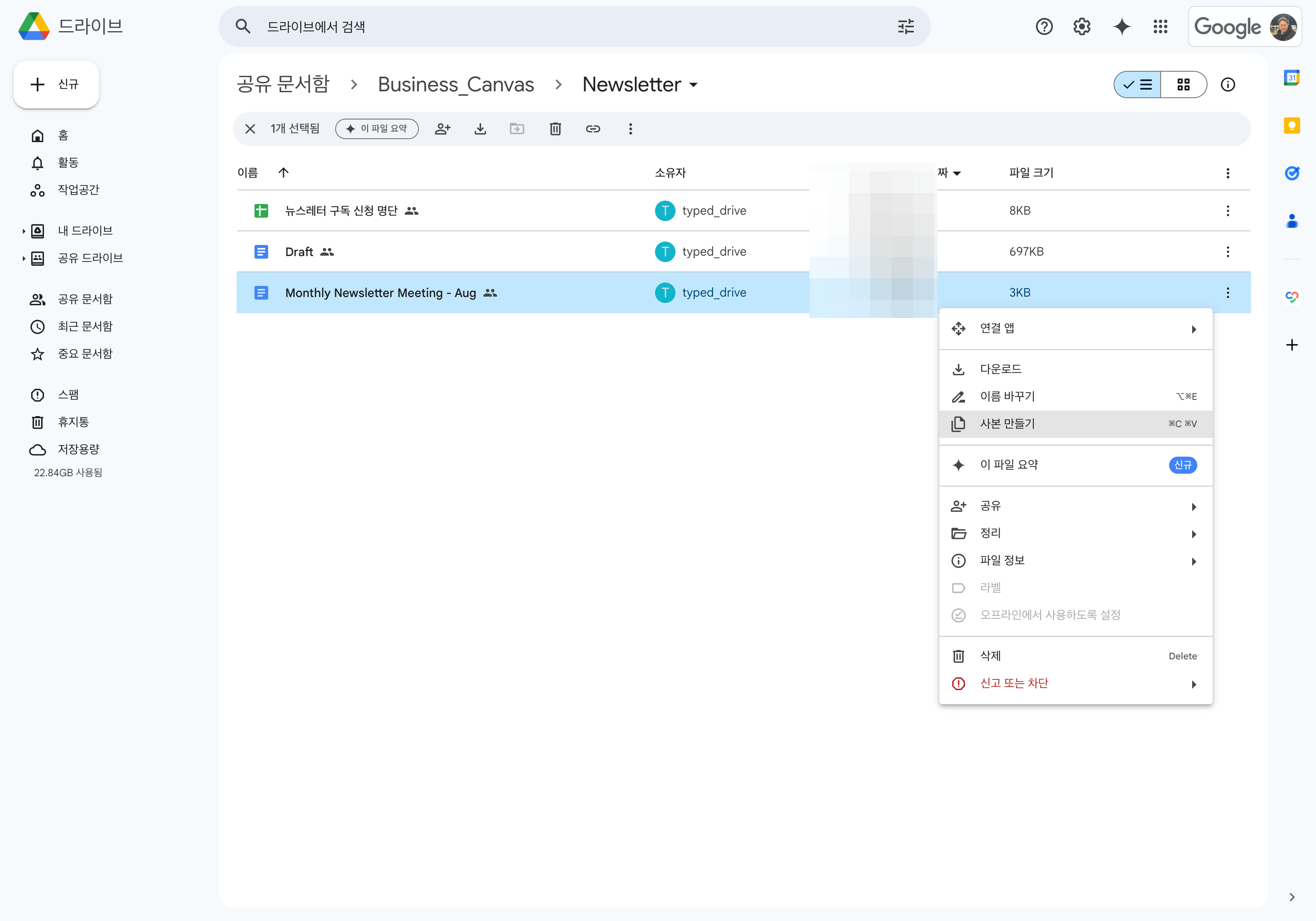Open Google Tasks side panel
This screenshot has width=1316, height=921.
tap(1291, 173)
